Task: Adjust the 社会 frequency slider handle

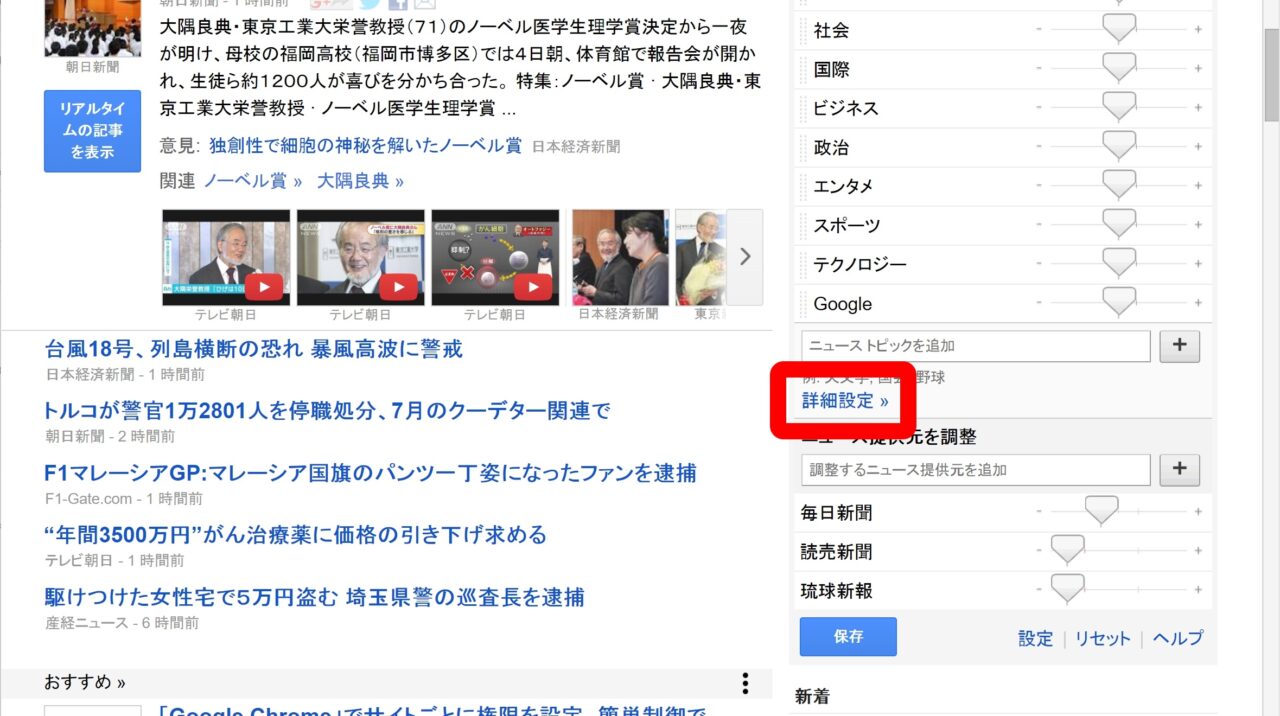Action: pos(1118,29)
